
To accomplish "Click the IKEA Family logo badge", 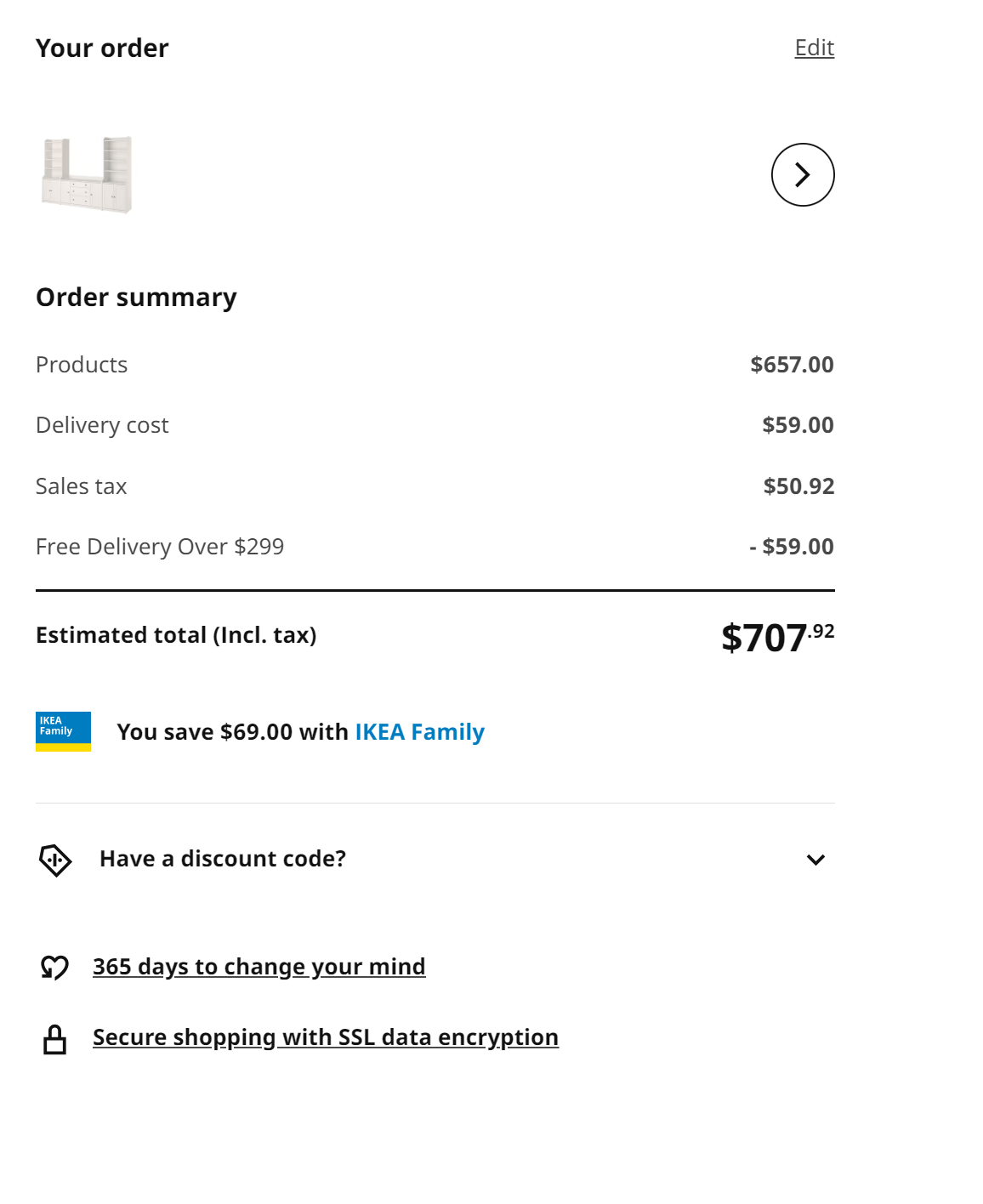I will click(x=63, y=730).
